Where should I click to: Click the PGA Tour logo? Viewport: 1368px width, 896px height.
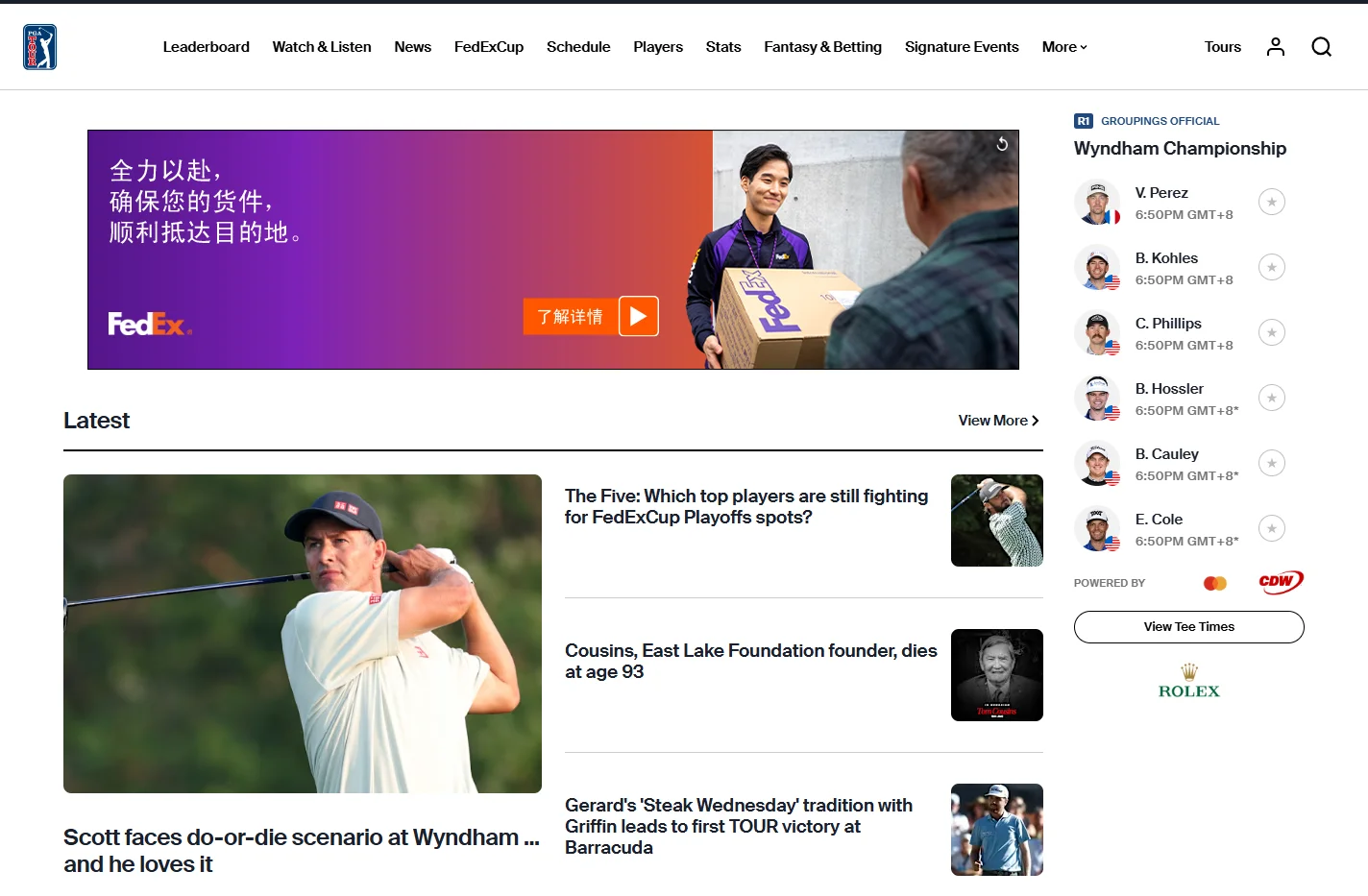click(39, 47)
